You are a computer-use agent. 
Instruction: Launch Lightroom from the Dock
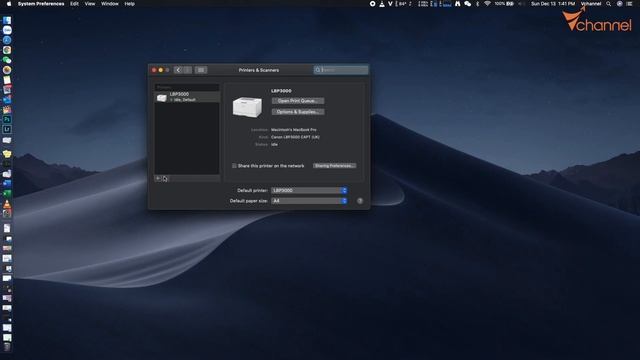tap(7, 129)
